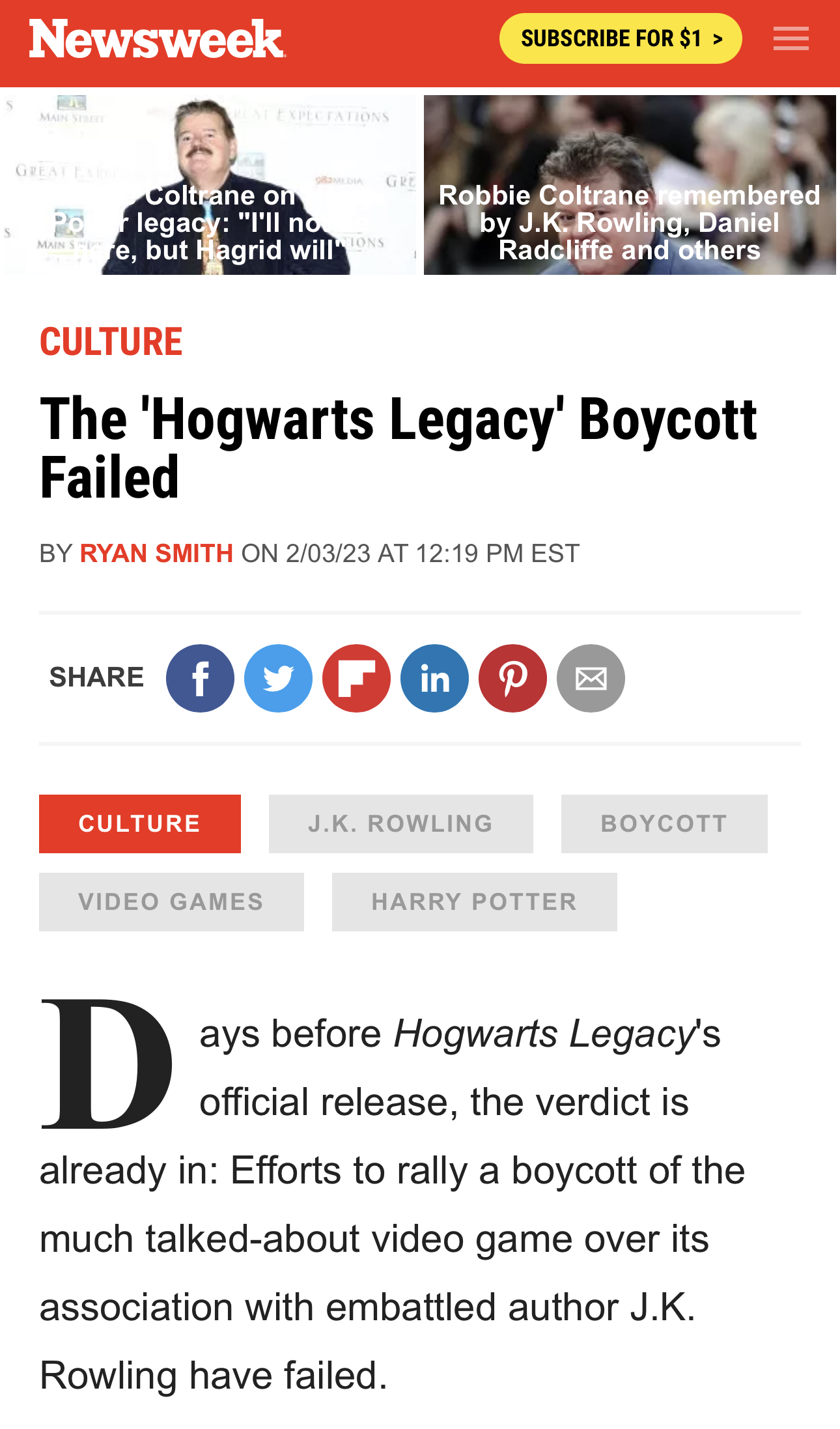Viewport: 840px width, 1429px height.
Task: Open the hamburger navigation menu
Action: pyautogui.click(x=791, y=38)
